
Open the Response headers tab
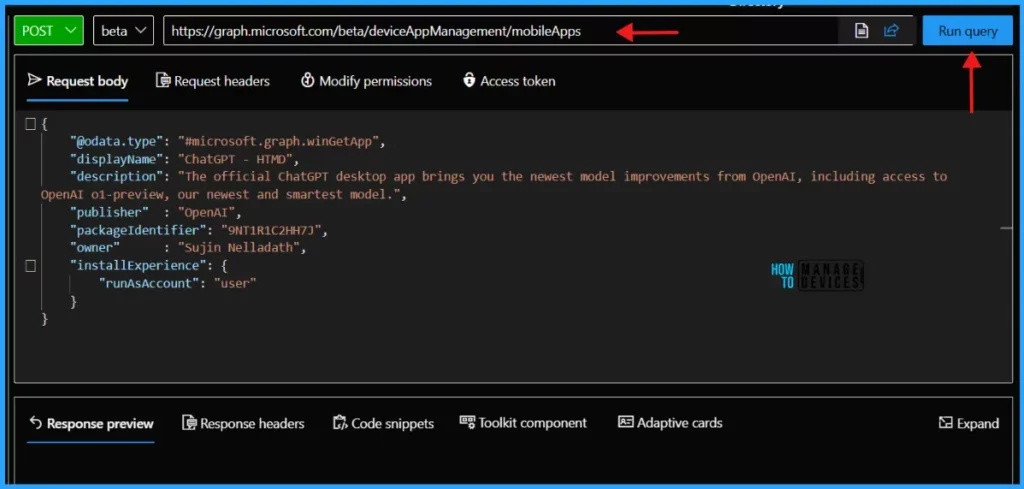(243, 424)
